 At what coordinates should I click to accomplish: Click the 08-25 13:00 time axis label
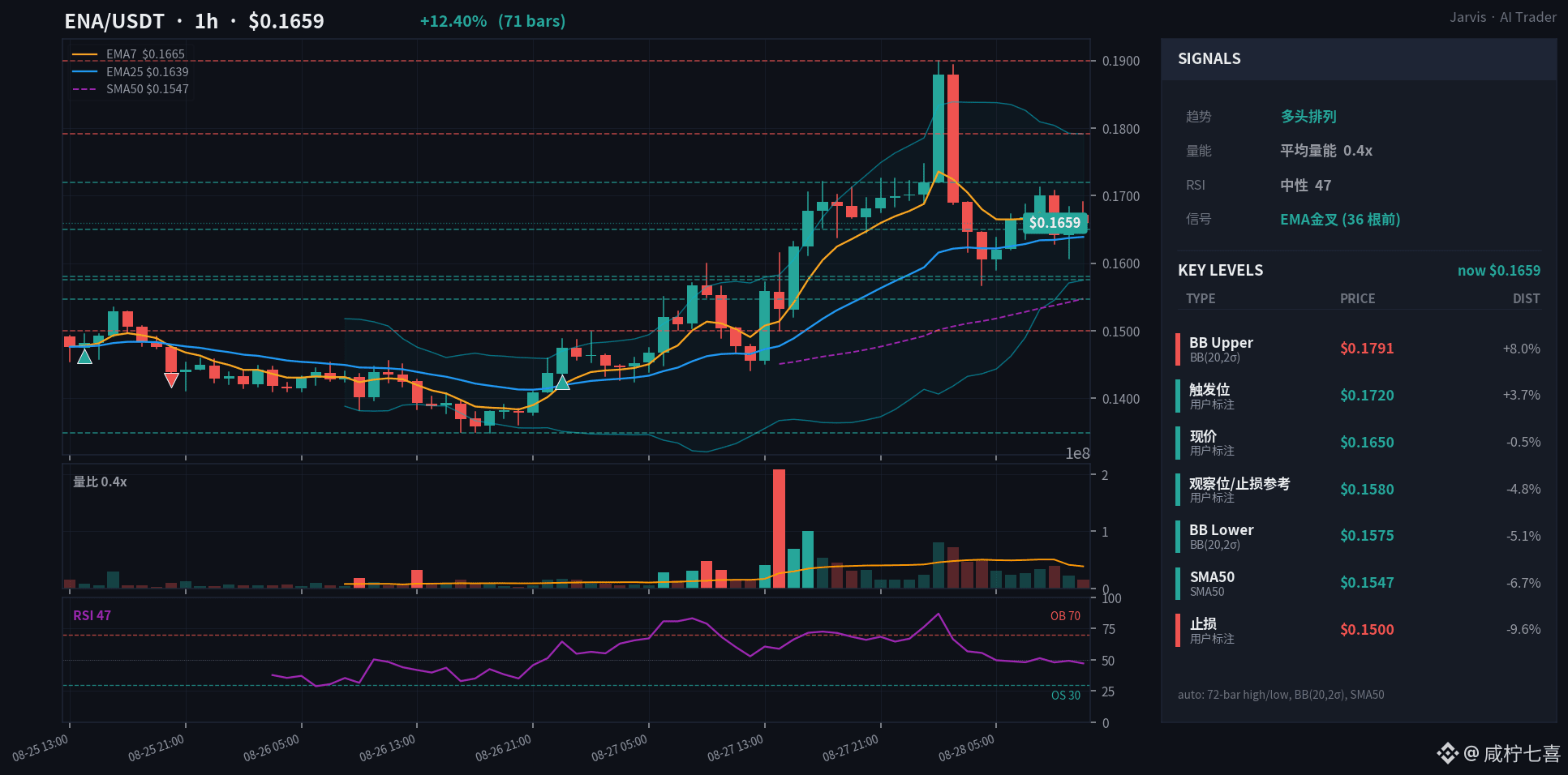click(41, 748)
